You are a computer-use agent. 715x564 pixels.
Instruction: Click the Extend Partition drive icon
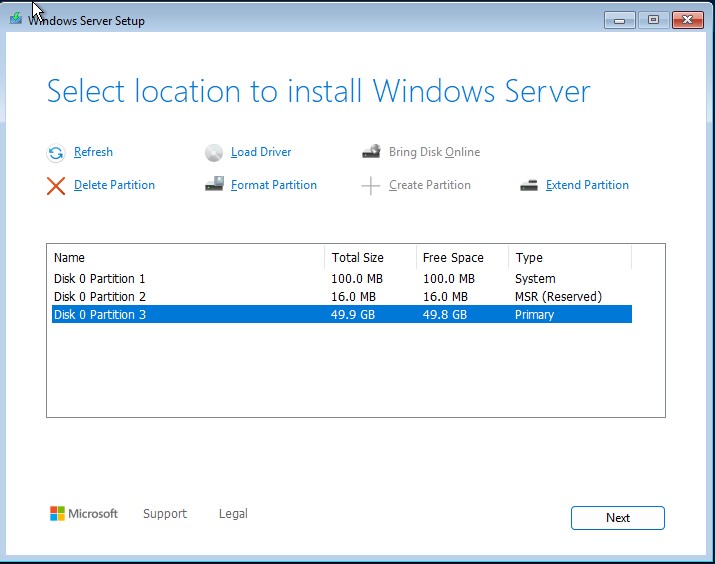[x=529, y=185]
